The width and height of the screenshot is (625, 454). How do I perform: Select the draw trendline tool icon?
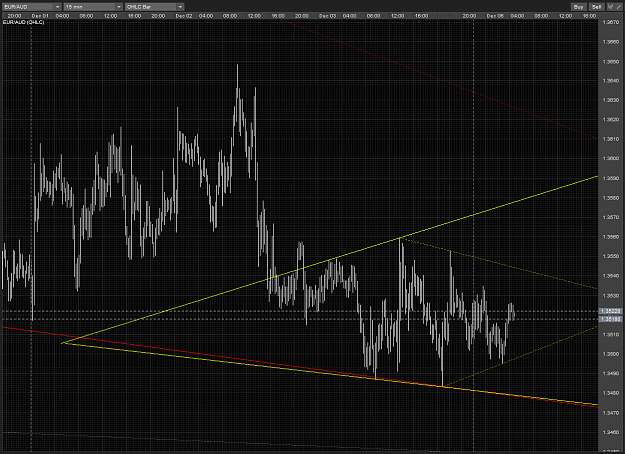pyautogui.click(x=619, y=7)
